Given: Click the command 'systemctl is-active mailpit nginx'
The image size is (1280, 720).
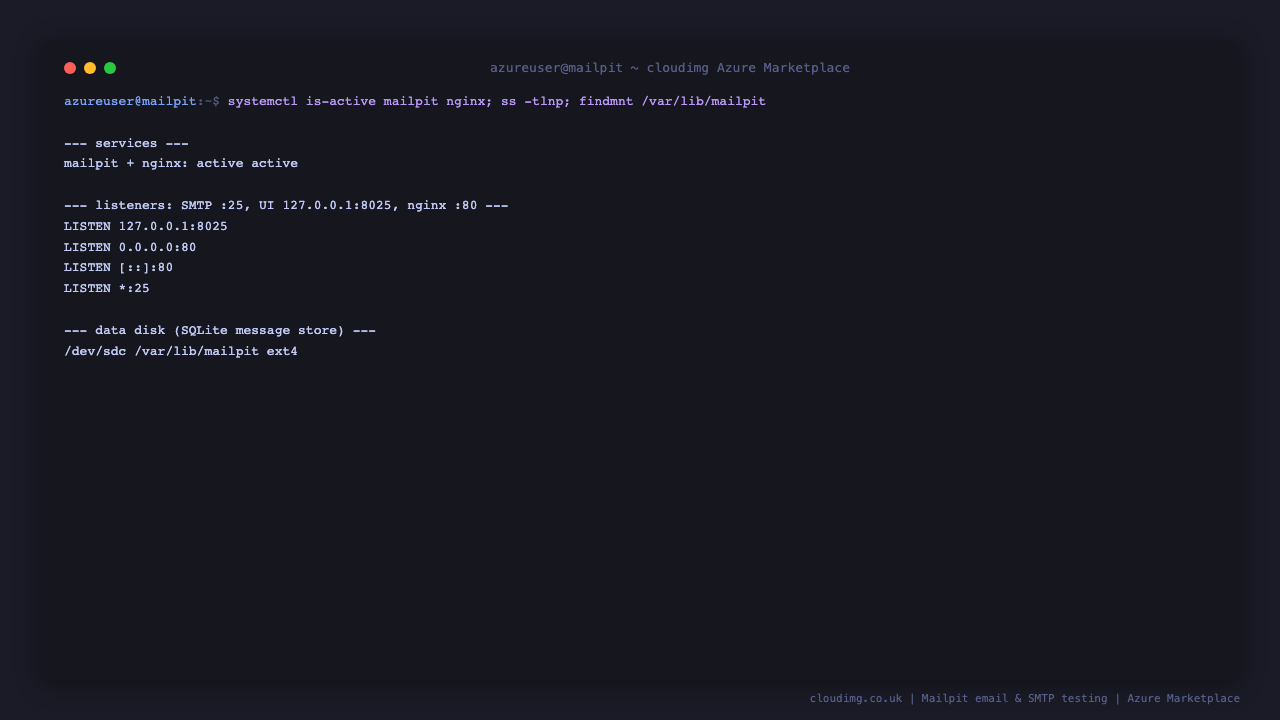Looking at the screenshot, I should (x=357, y=101).
